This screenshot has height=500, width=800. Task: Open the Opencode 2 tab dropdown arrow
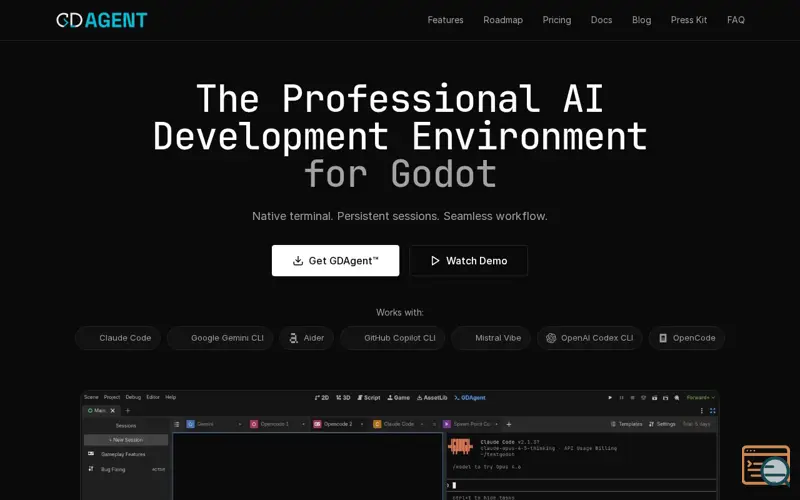[x=362, y=424]
